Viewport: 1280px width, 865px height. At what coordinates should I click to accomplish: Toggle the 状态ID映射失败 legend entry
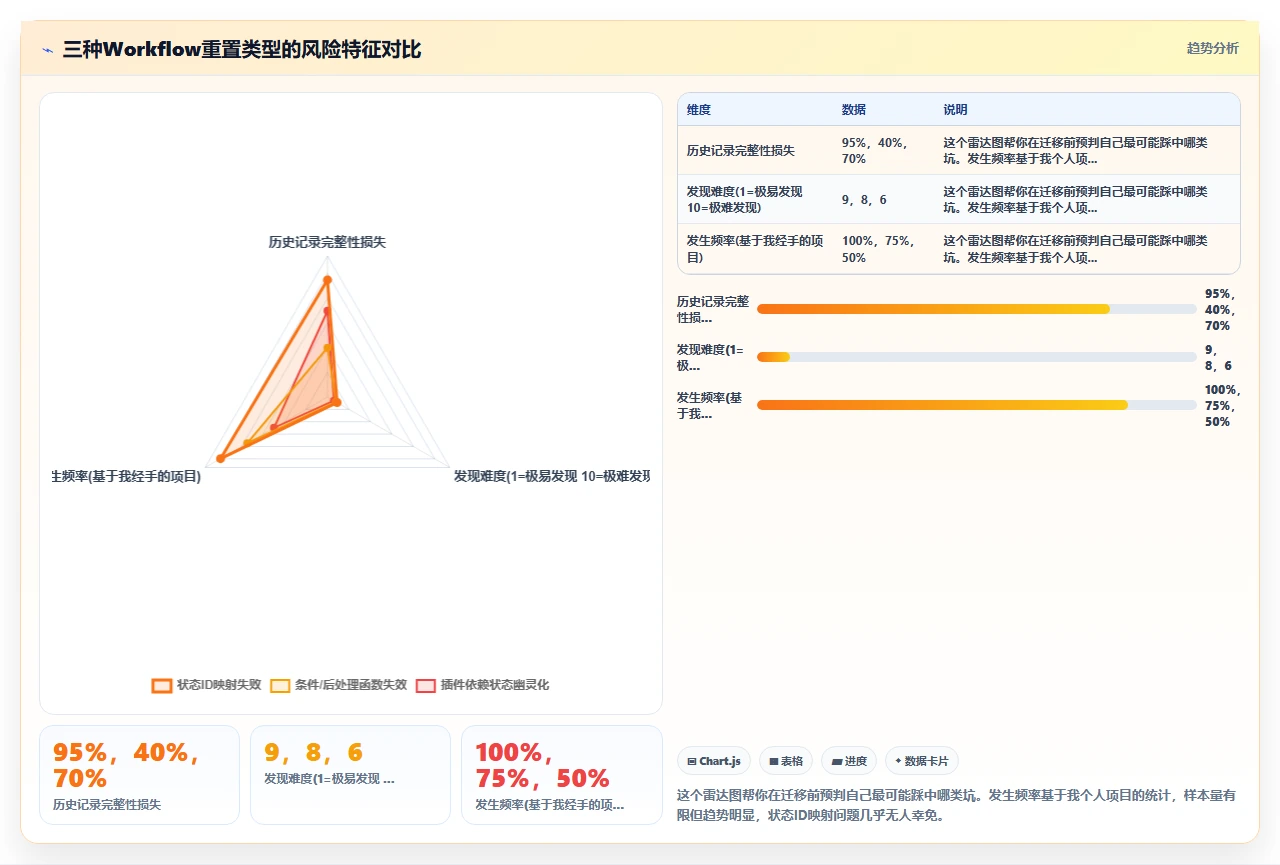[x=207, y=685]
